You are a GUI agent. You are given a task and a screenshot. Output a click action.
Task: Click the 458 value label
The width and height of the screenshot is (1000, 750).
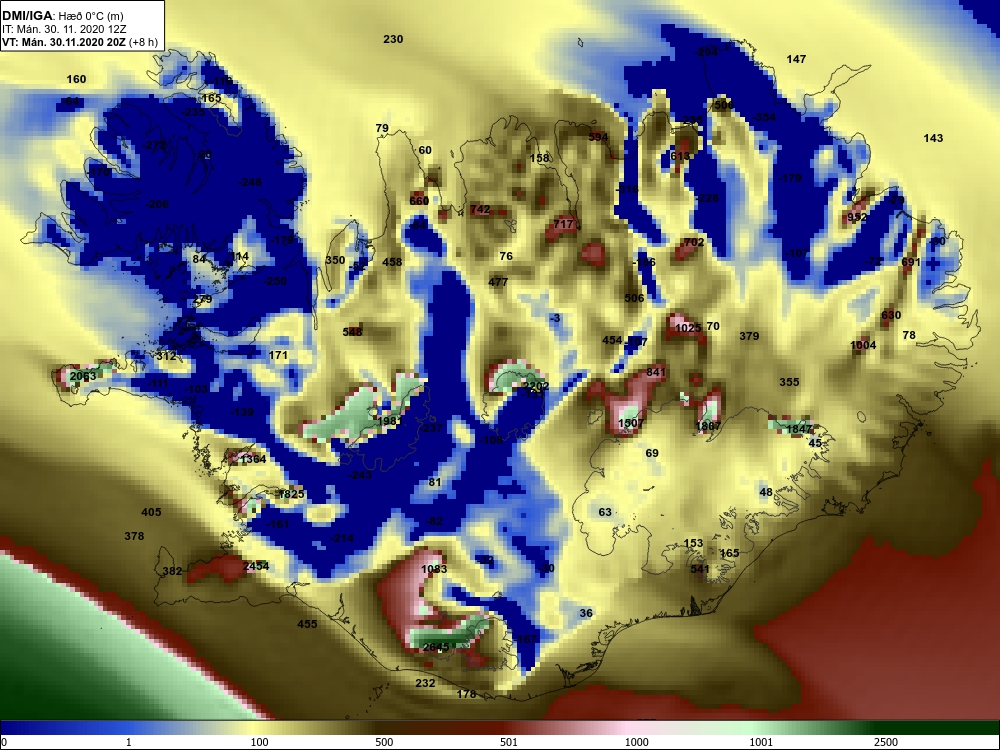(x=392, y=261)
